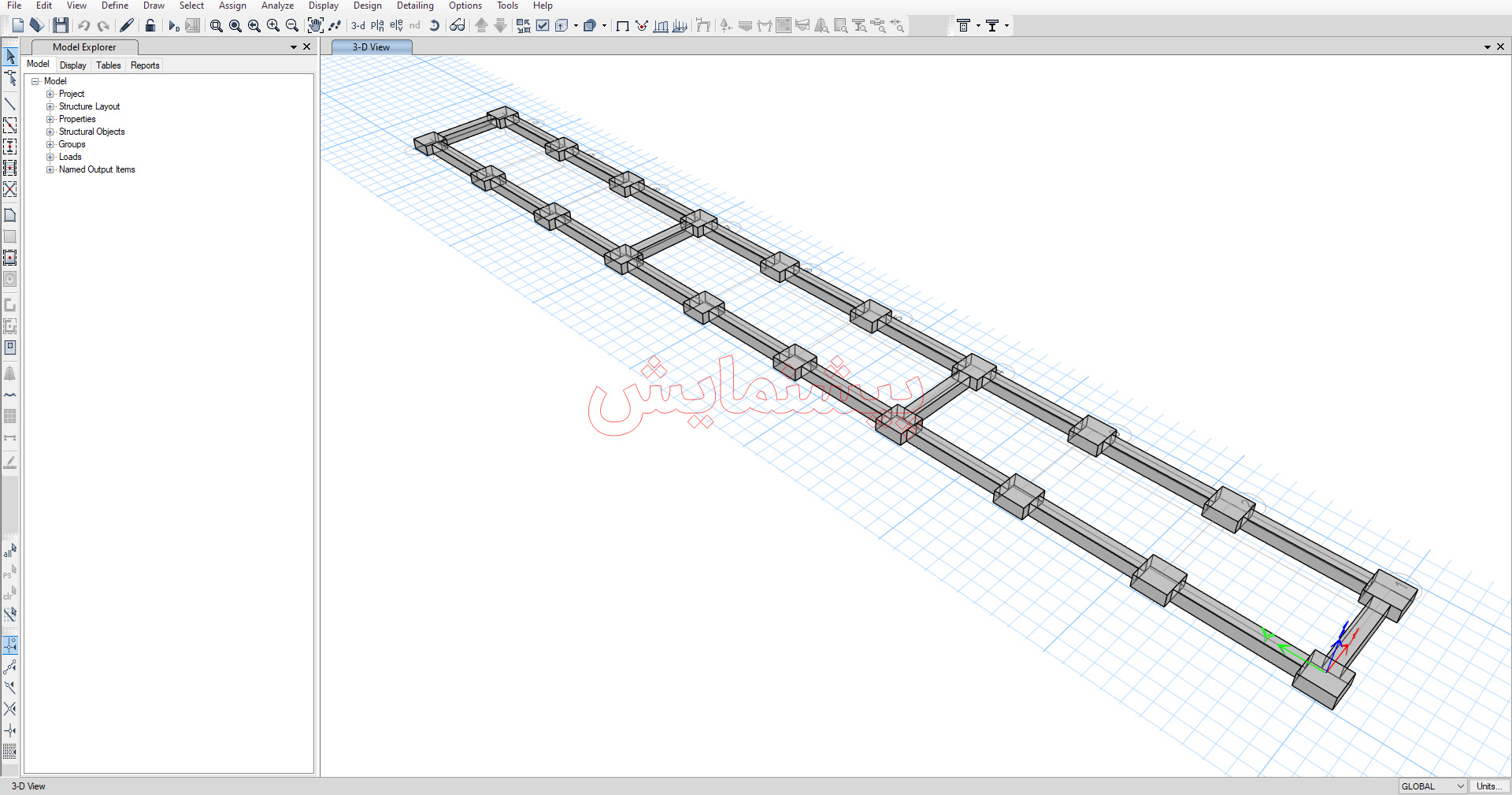Toggle the Snap to Points icon

tap(10, 645)
